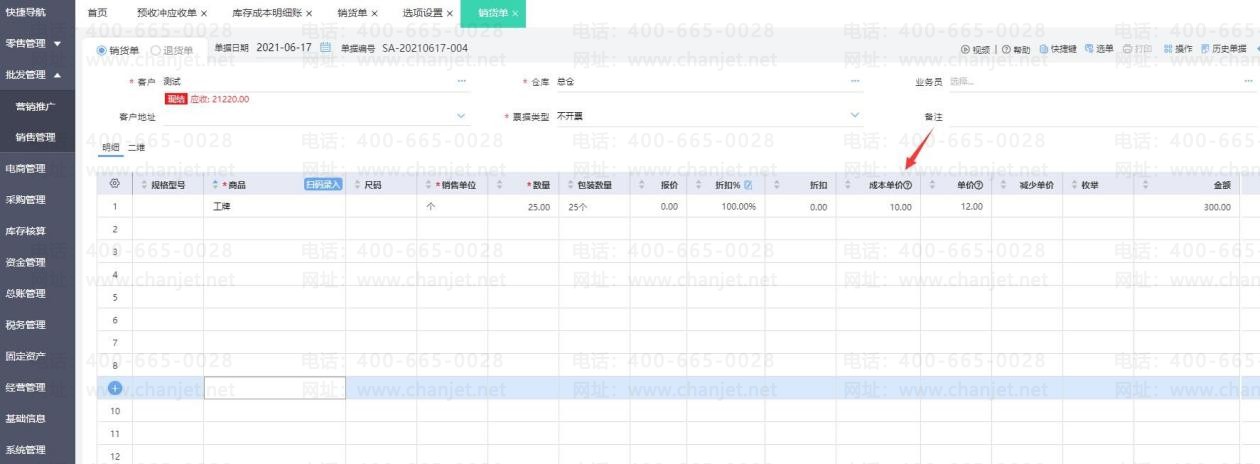Image resolution: width=1260 pixels, height=464 pixels.
Task: Click the ellipsis to choose 业务员
Action: (1248, 81)
